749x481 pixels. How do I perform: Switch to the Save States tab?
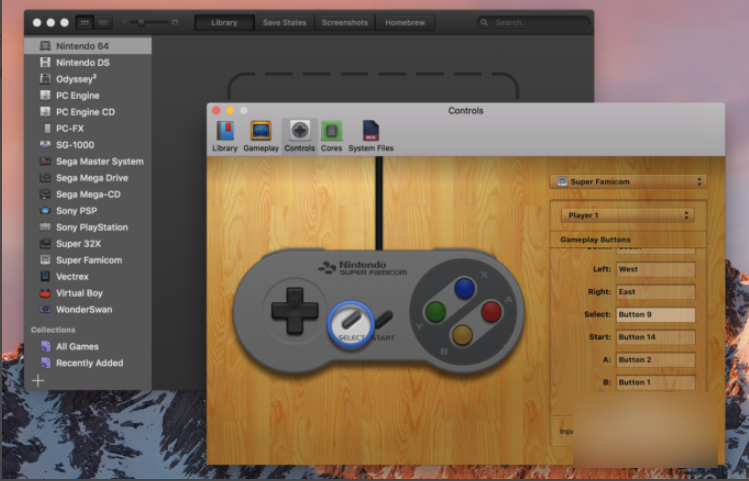(x=284, y=22)
